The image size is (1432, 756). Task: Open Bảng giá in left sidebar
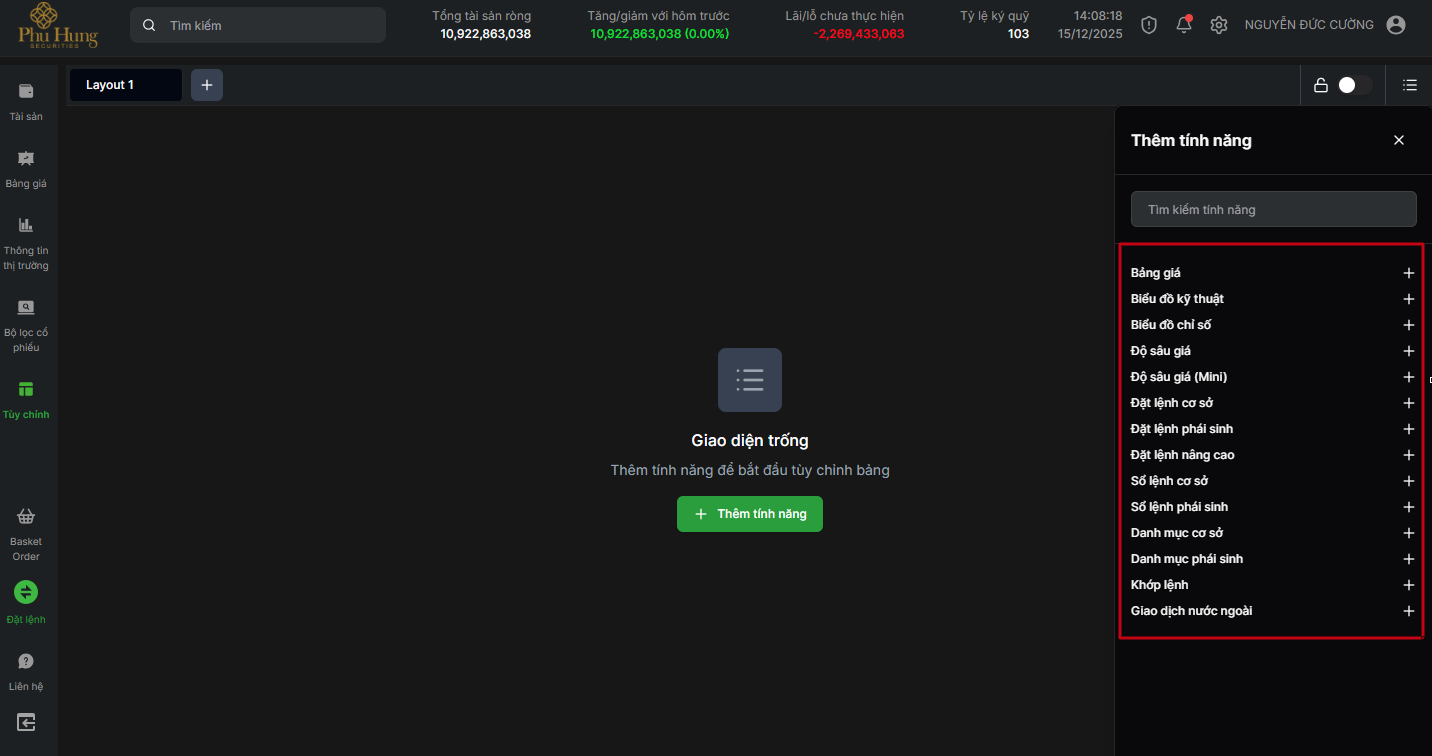tap(26, 159)
